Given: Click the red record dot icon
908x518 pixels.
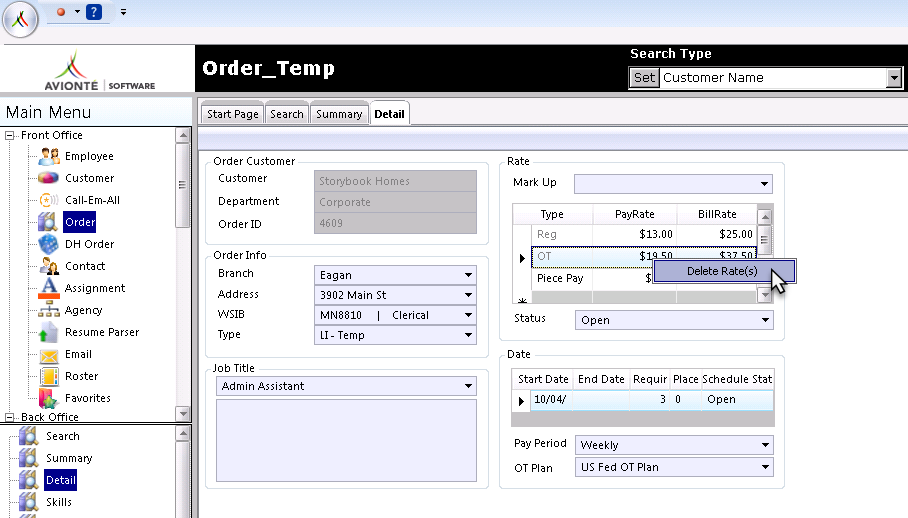Looking at the screenshot, I should click(61, 12).
